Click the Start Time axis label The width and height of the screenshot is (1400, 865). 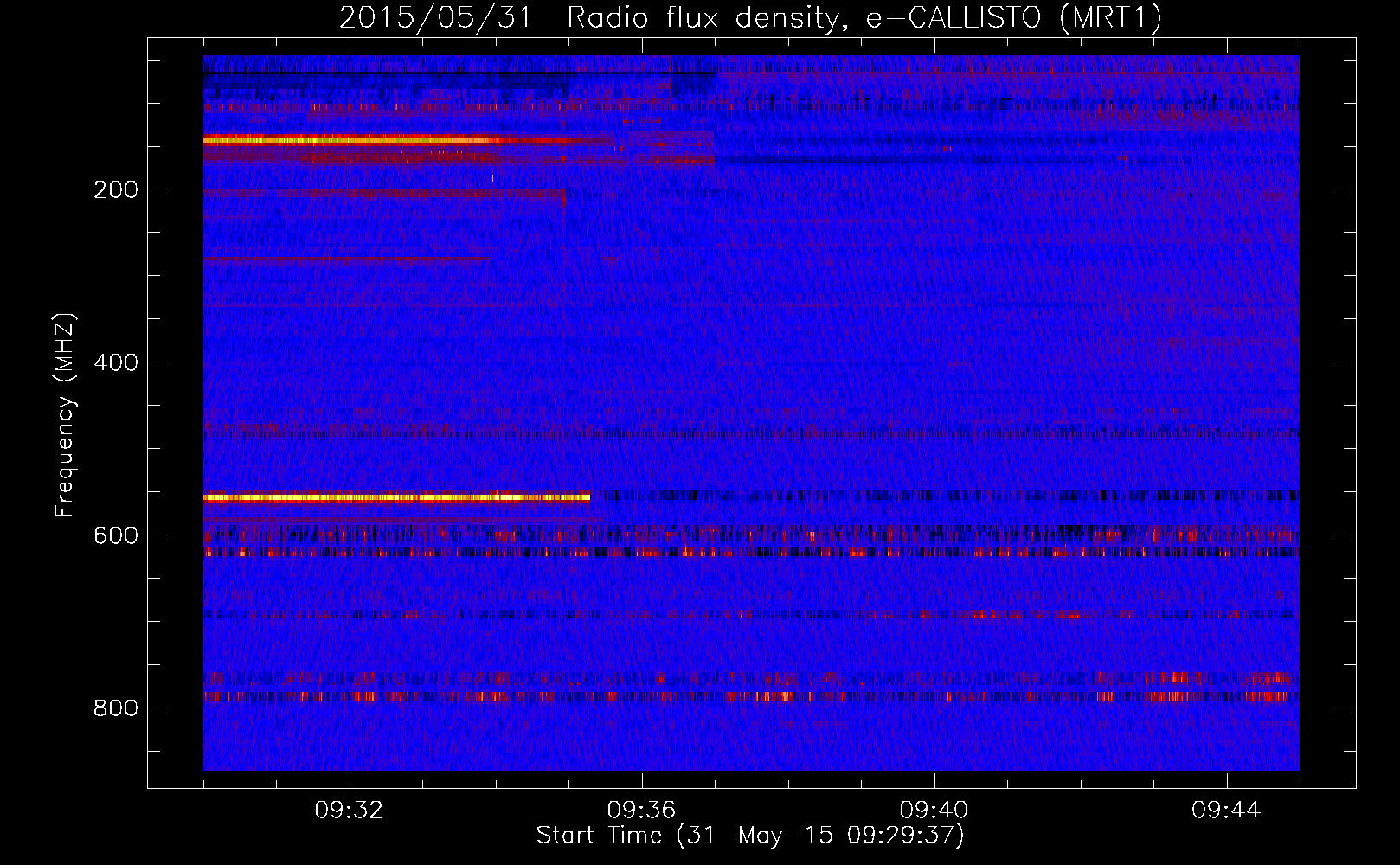coord(749,836)
